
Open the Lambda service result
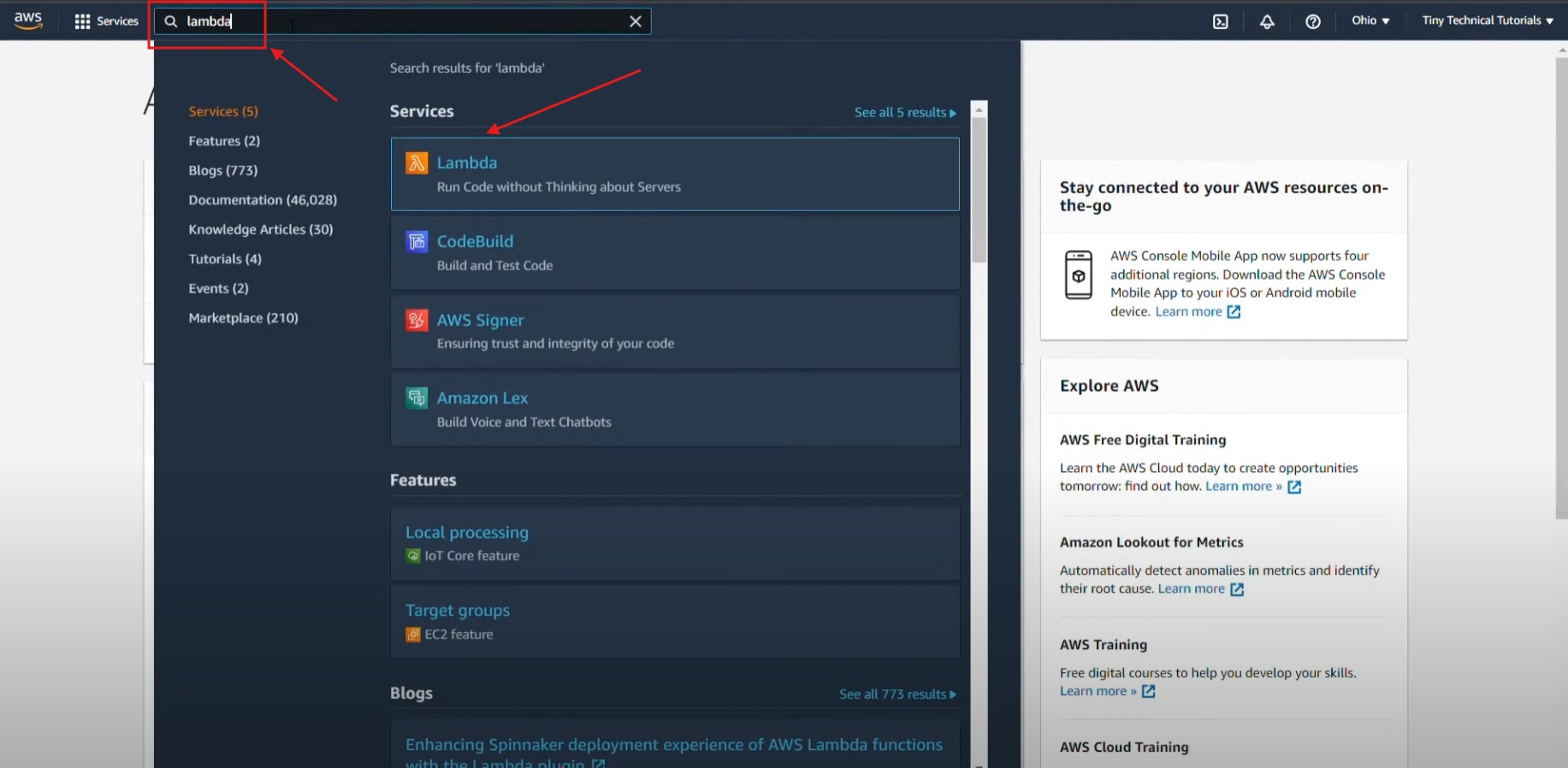[x=467, y=162]
